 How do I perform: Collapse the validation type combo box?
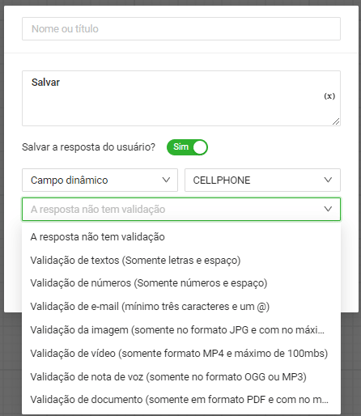181,209
